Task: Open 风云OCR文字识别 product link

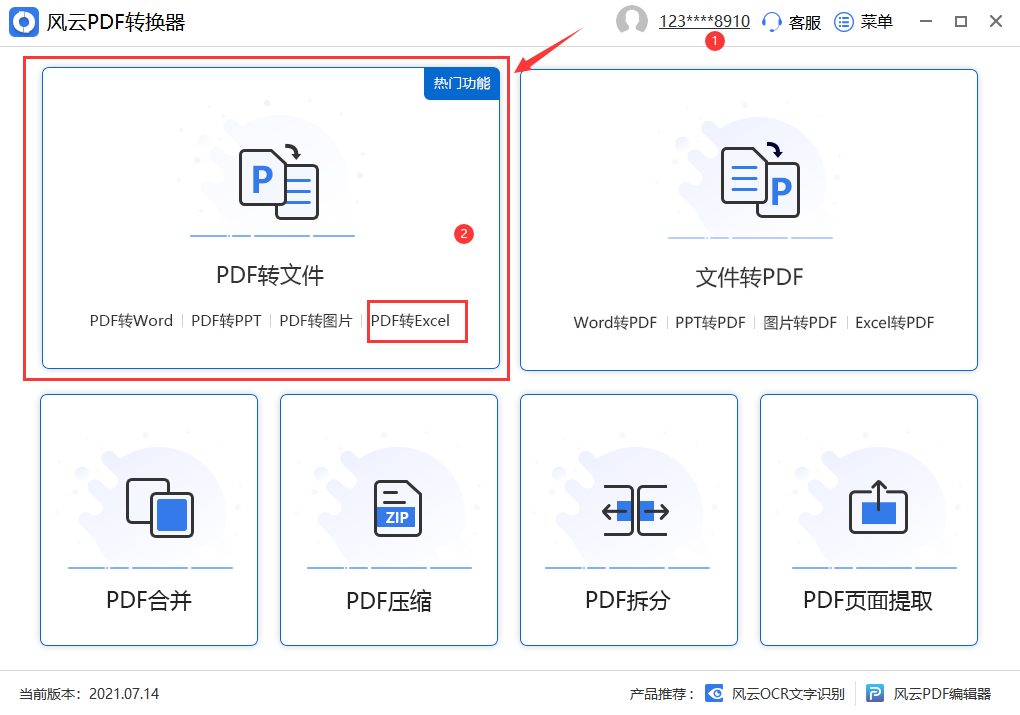Action: click(x=788, y=694)
